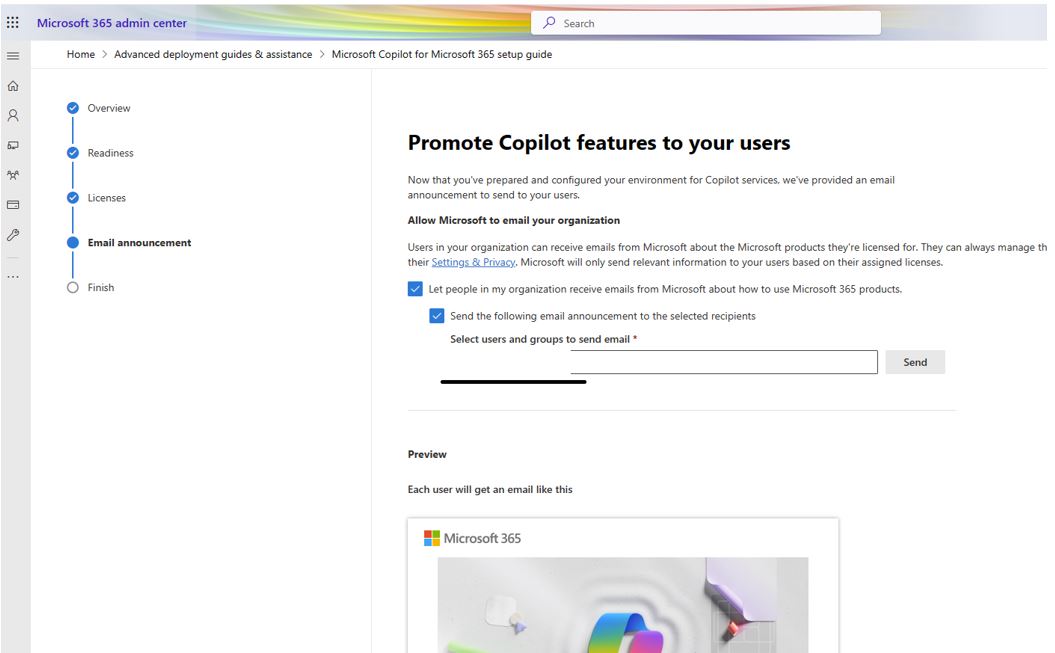Screen dimensions: 1055x653
Task: Jump to the Readiness step
Action: point(110,153)
